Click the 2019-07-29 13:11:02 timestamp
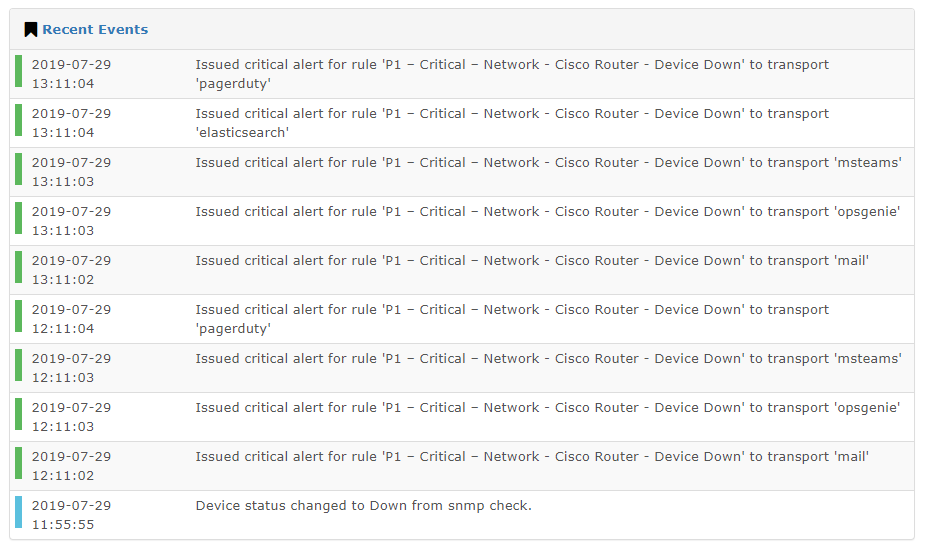Image resolution: width=934 pixels, height=543 pixels. coord(71,270)
